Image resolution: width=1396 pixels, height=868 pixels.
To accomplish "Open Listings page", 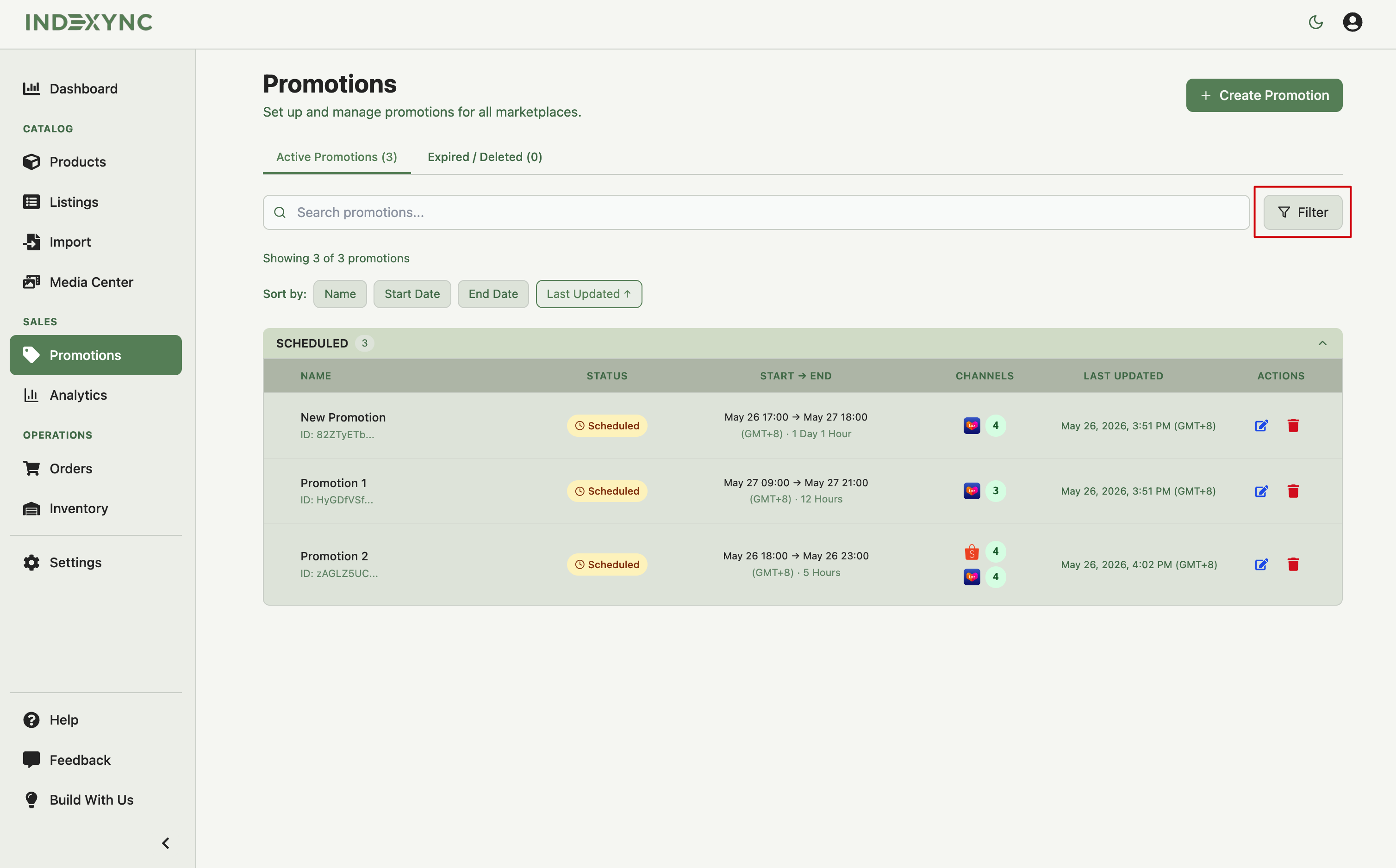I will [x=96, y=202].
